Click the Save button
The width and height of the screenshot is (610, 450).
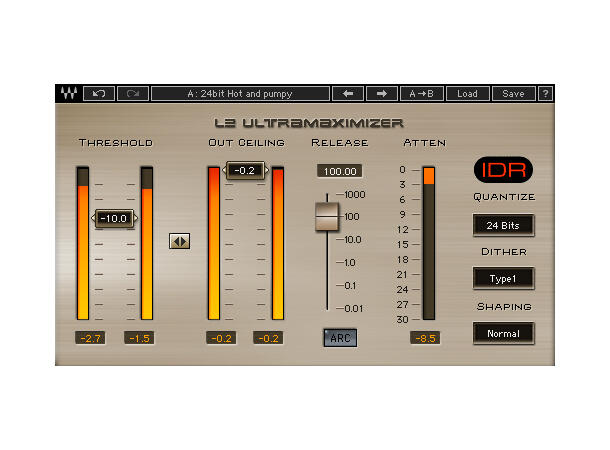click(x=514, y=94)
